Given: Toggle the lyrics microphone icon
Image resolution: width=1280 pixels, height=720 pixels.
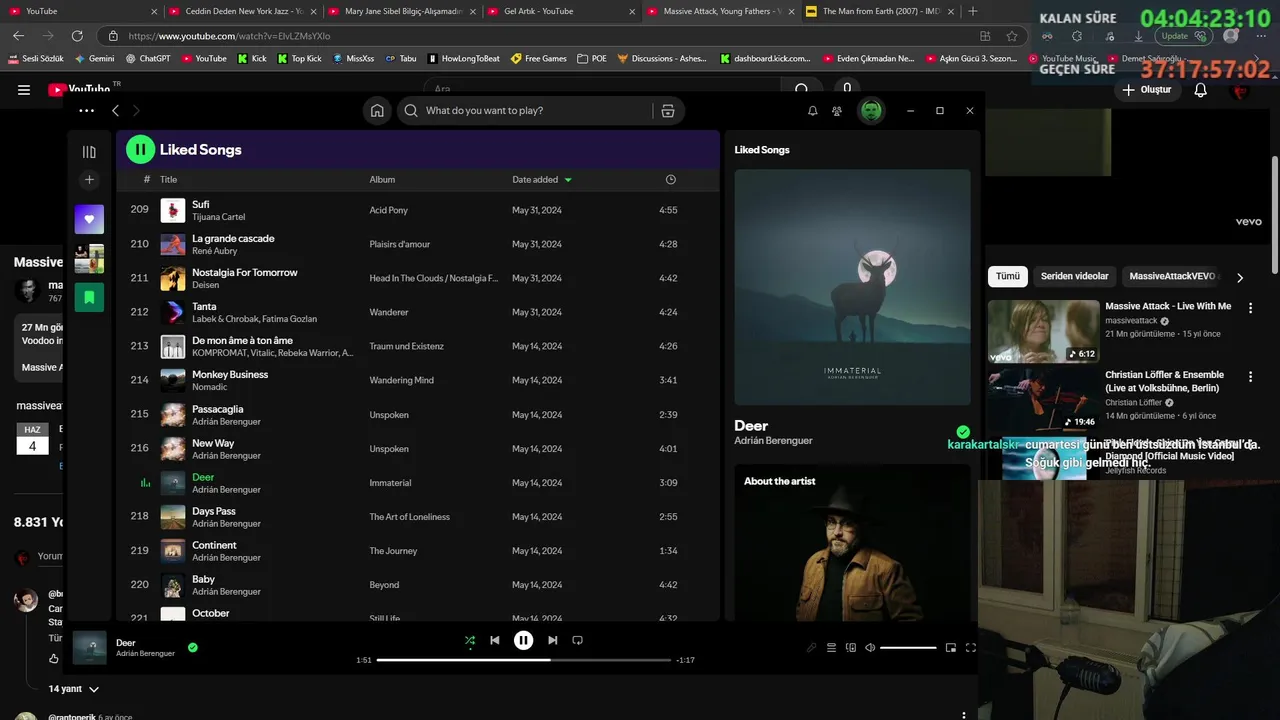Looking at the screenshot, I should (811, 648).
